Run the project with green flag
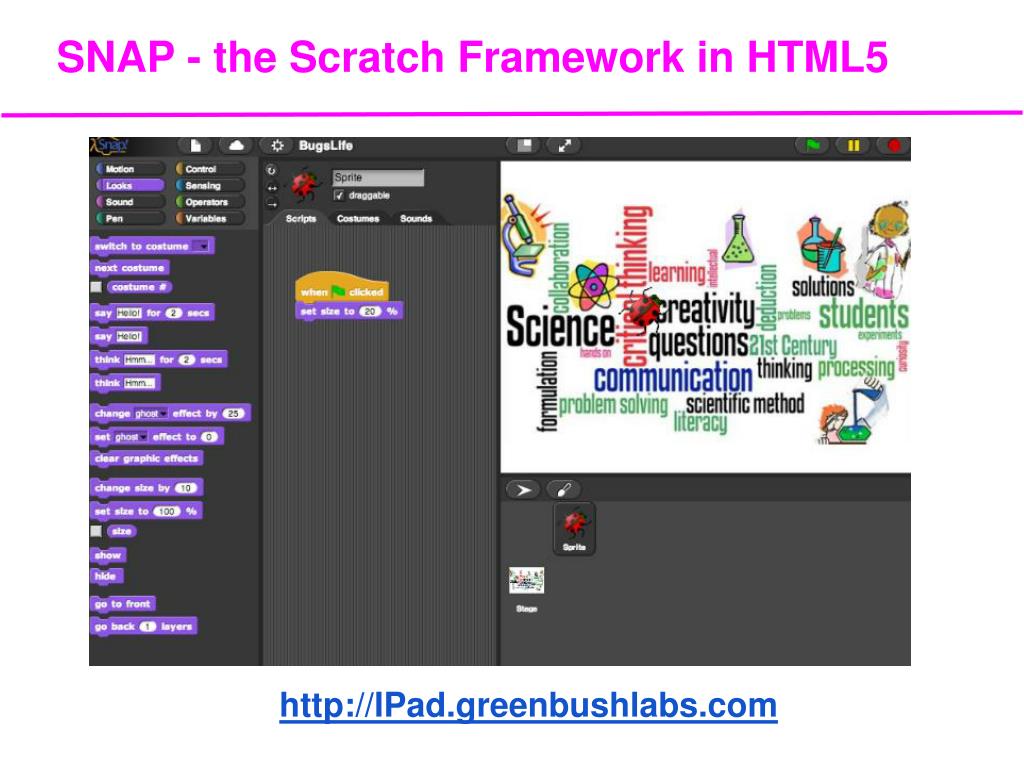Screen dimensions: 1024x768 pos(812,145)
